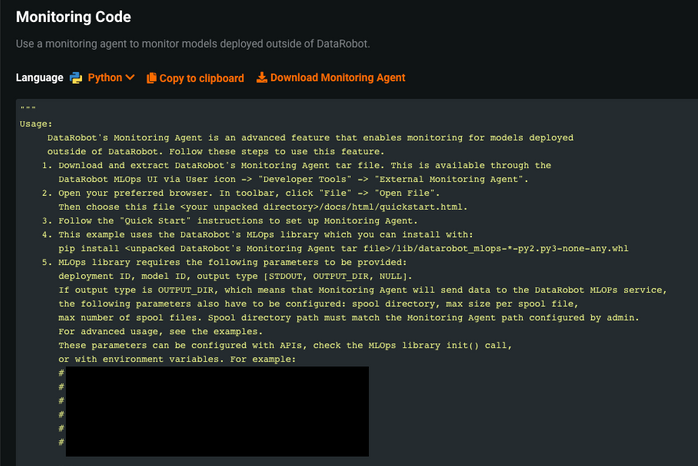This screenshot has width=698, height=466.
Task: Click step 1 Download and extract line
Action: pyautogui.click(x=303, y=165)
